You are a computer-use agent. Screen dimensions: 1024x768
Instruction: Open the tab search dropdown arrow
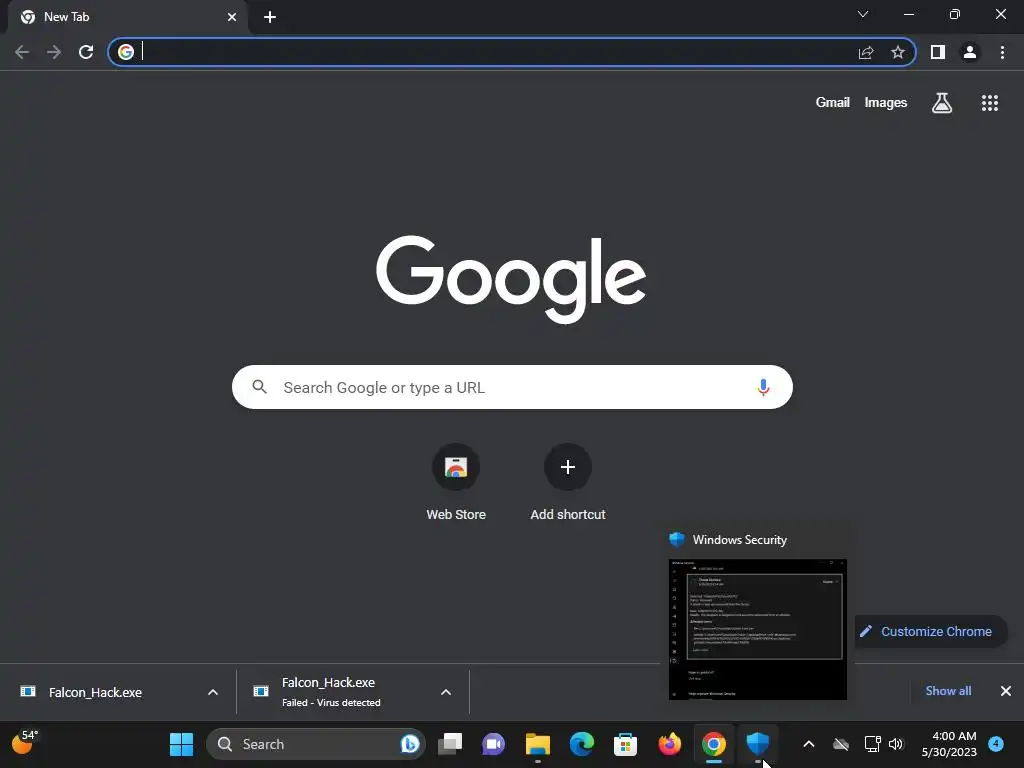863,14
